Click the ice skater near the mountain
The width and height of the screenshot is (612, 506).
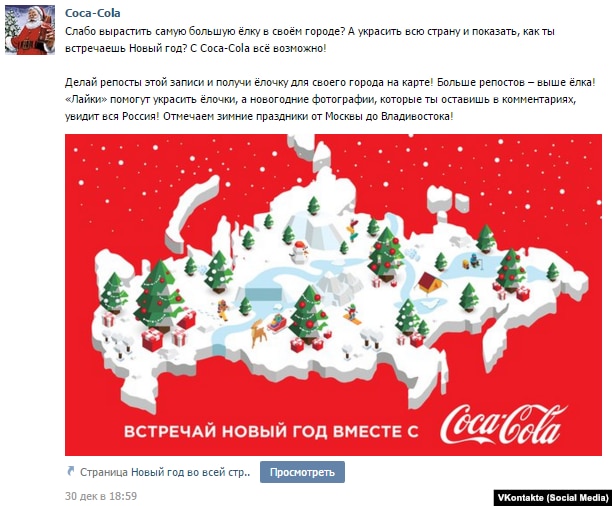point(353,230)
